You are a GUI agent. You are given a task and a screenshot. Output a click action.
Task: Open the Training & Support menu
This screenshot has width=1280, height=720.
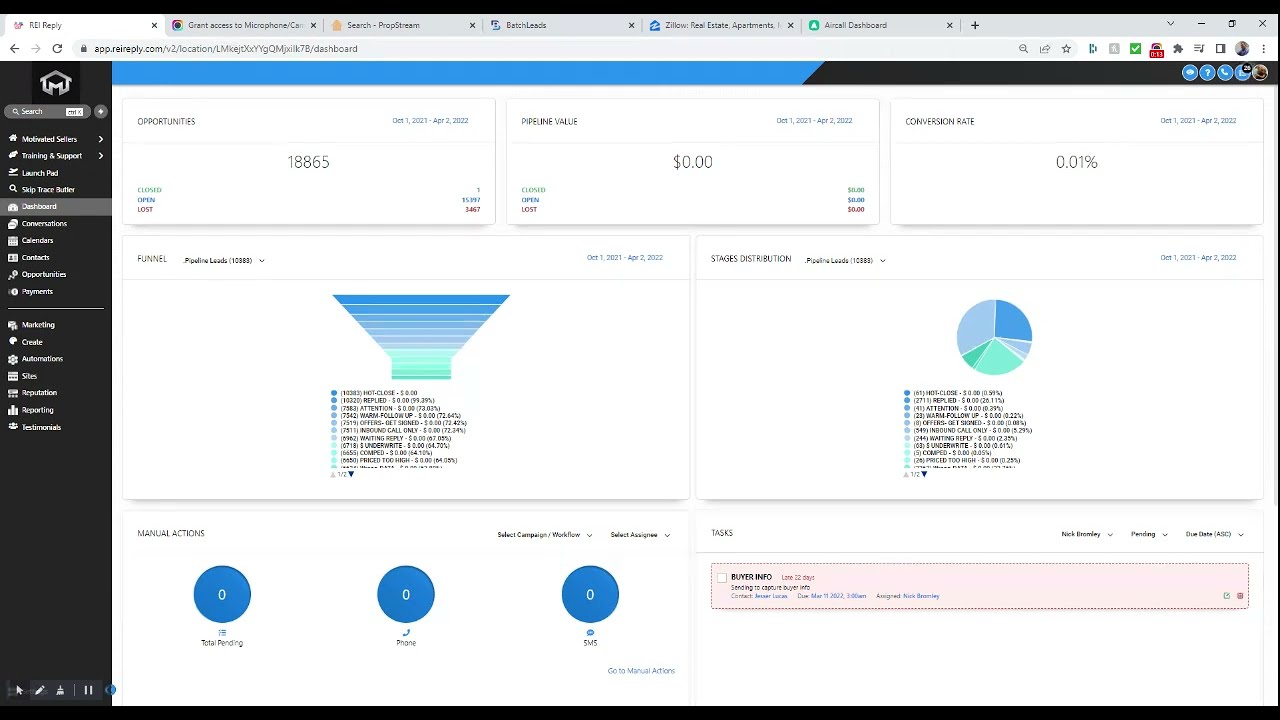(55, 156)
